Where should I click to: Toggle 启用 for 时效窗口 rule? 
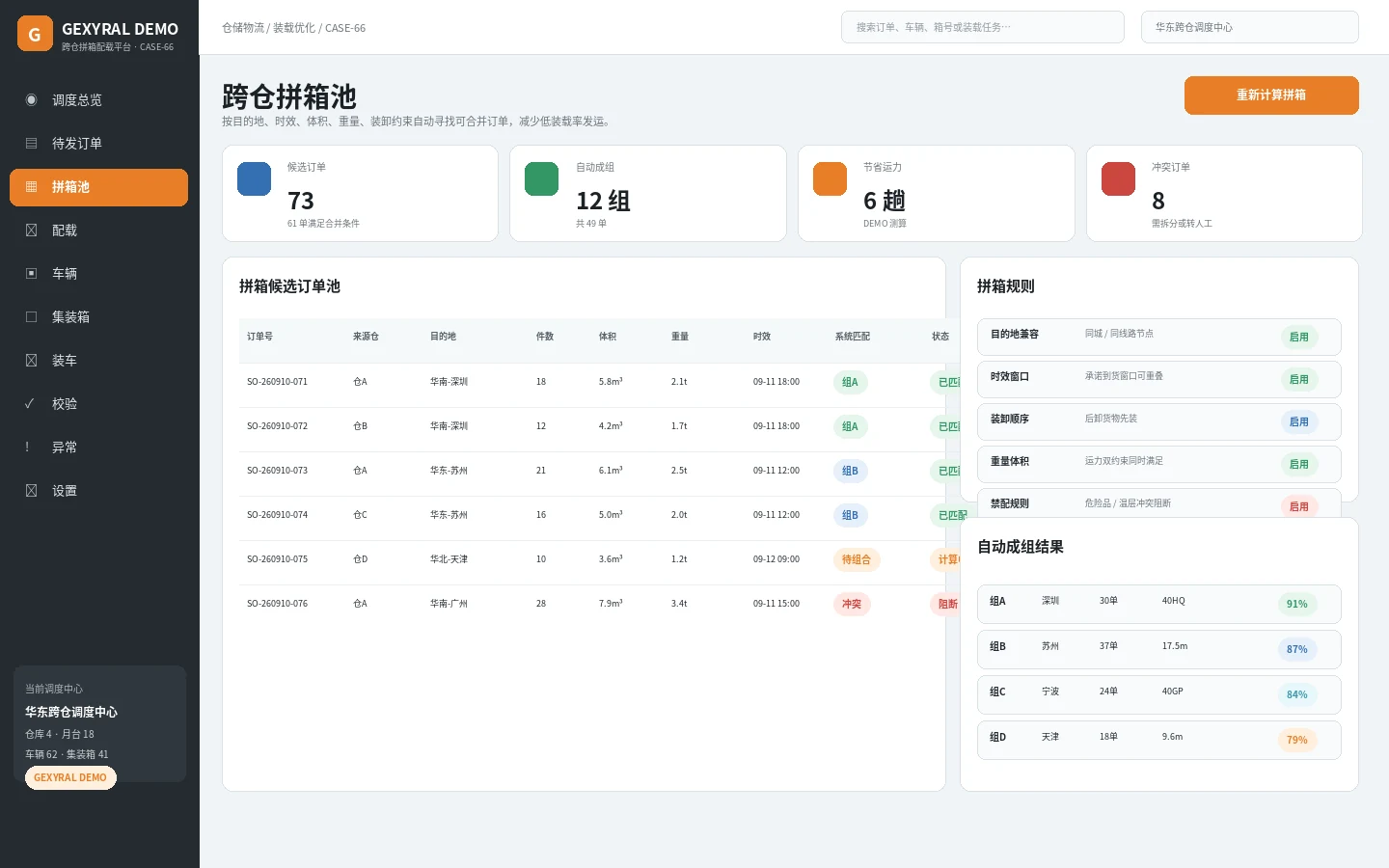click(x=1299, y=380)
